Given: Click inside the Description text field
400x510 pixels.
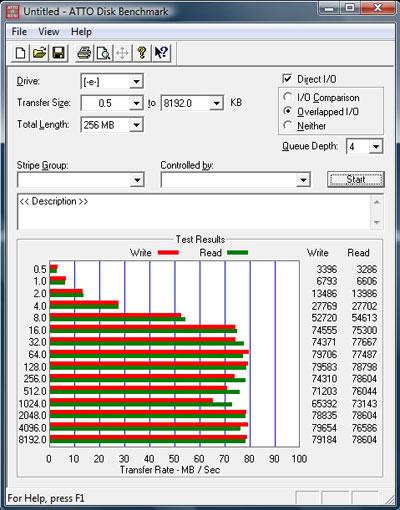Looking at the screenshot, I should tap(194, 212).
